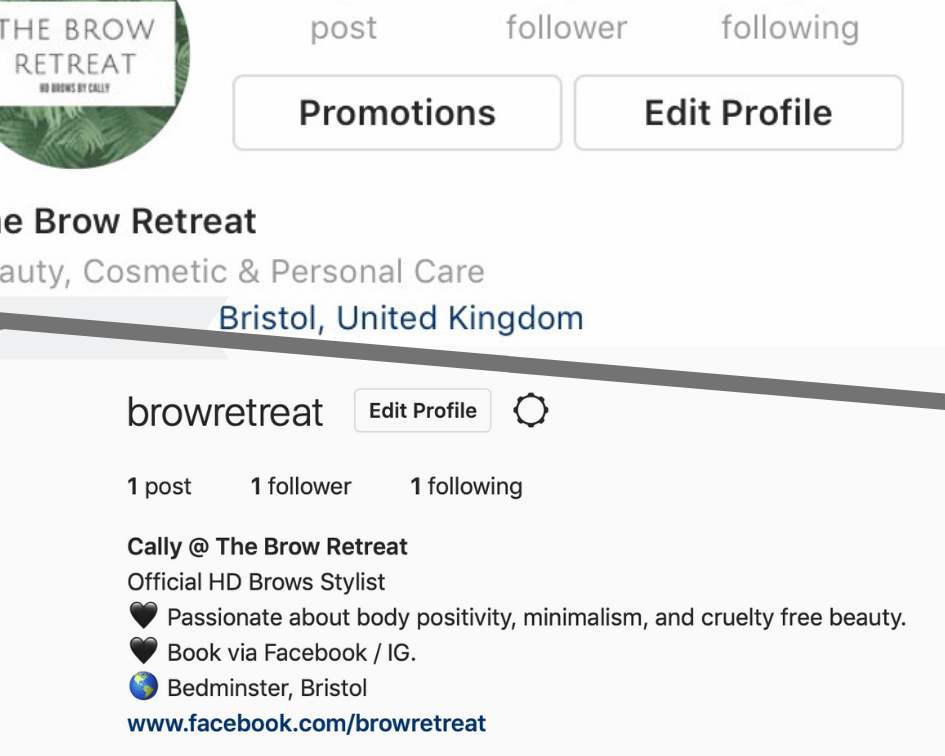Open the settings gear beside browretreat
Viewport: 945px width, 756px height.
tap(531, 411)
